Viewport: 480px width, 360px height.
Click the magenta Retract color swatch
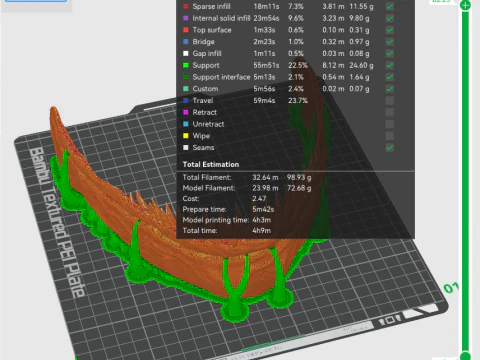(x=186, y=112)
